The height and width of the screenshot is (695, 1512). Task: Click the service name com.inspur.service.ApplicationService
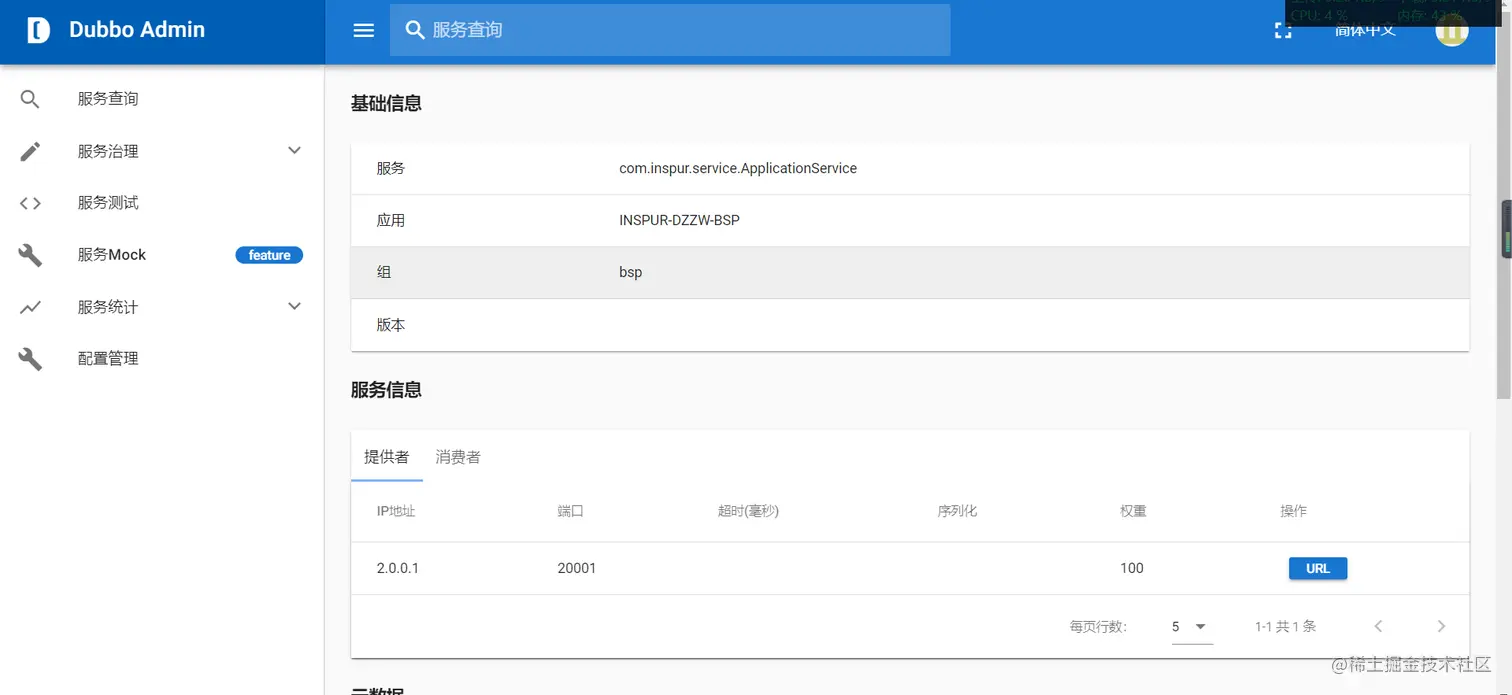pos(738,168)
